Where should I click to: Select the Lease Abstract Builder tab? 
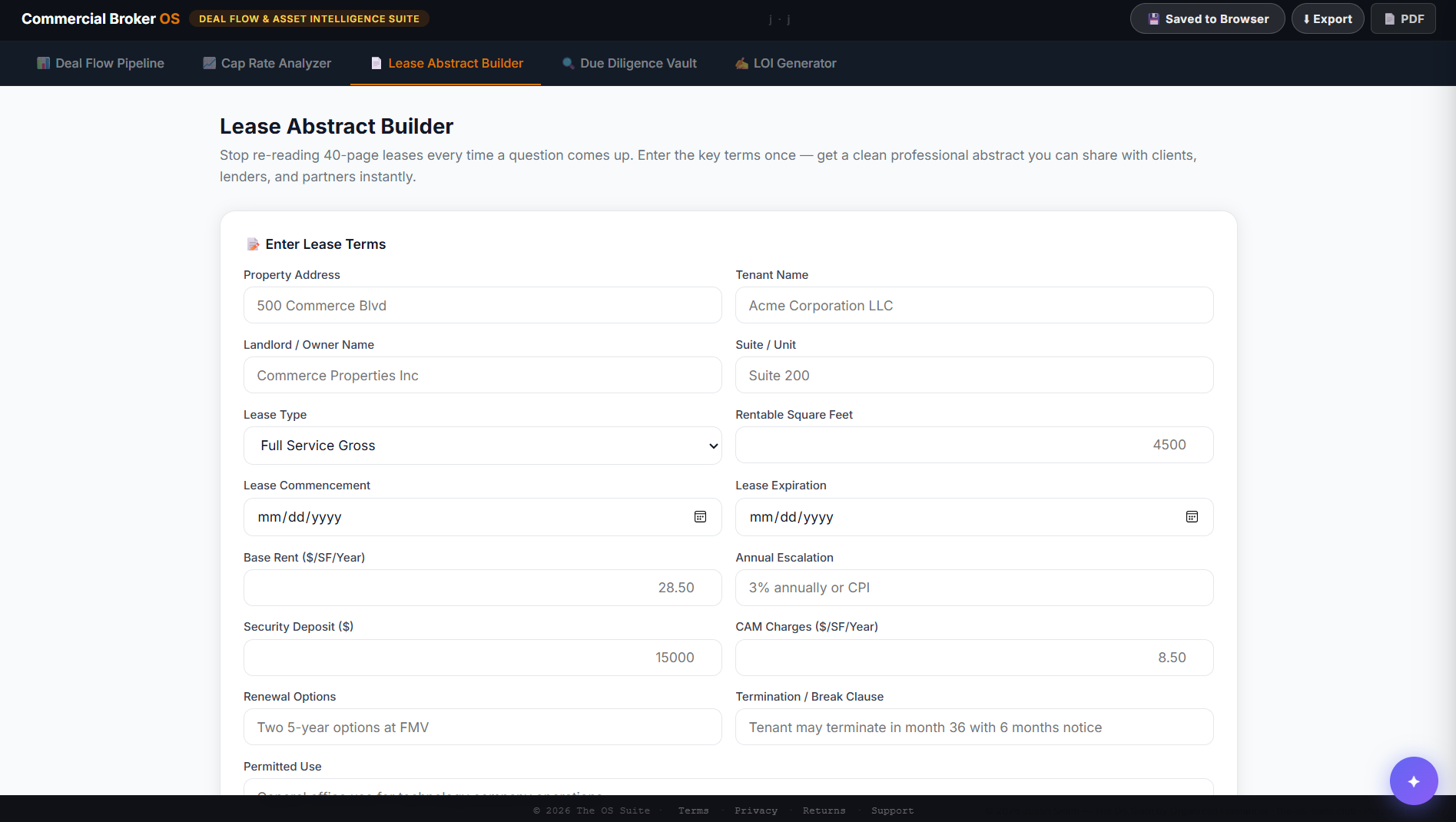(x=446, y=63)
